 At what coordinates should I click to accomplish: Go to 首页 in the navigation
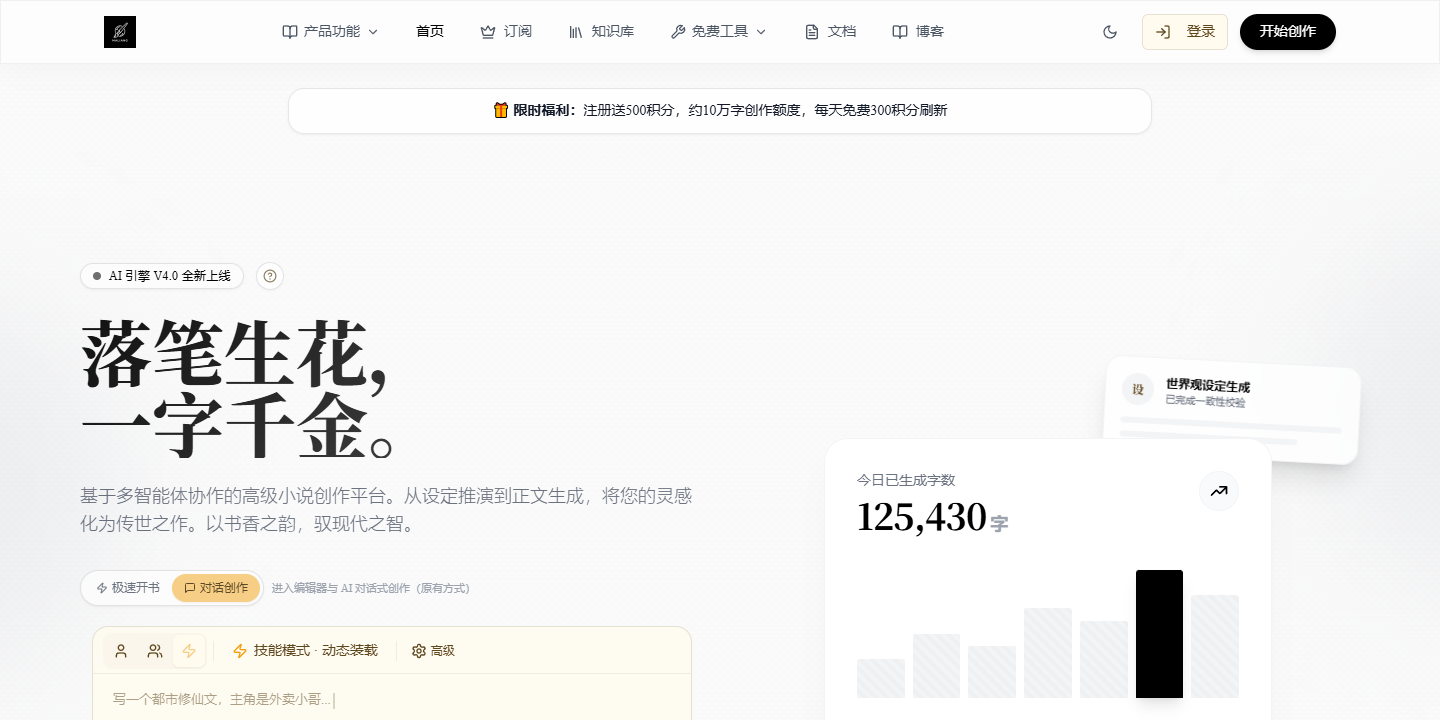tap(430, 32)
